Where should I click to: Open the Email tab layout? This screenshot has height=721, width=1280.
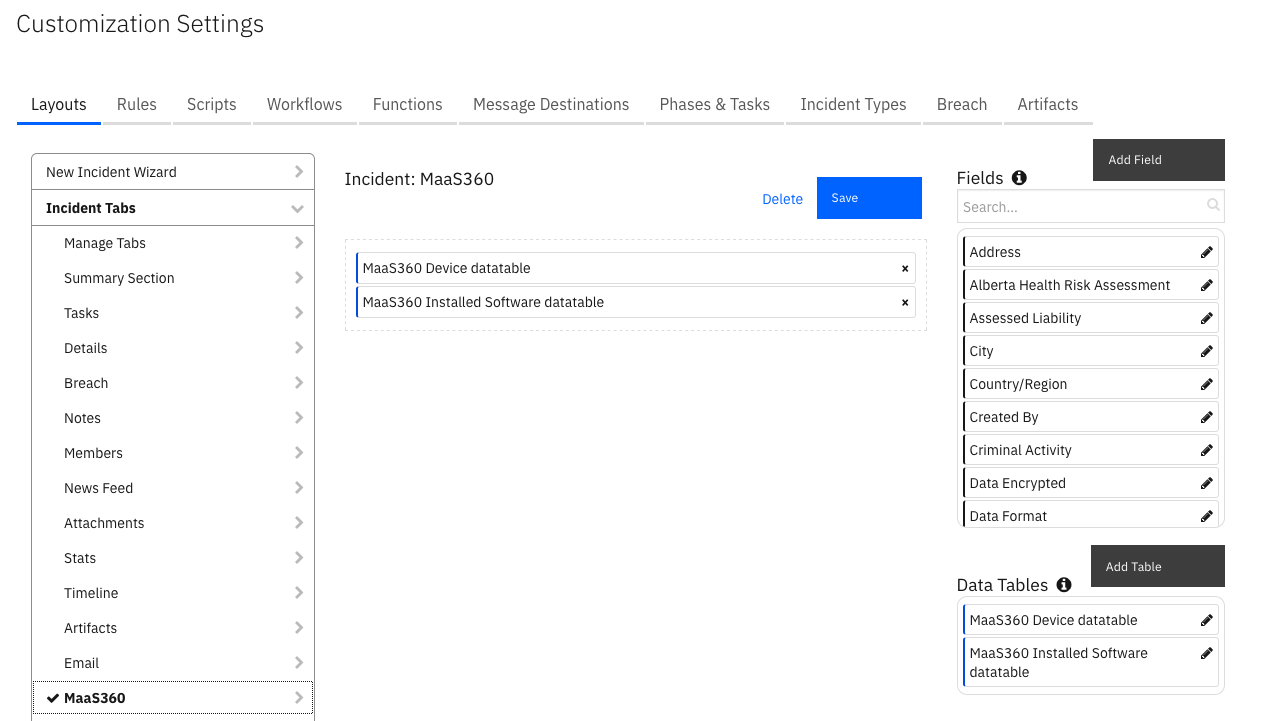(173, 663)
